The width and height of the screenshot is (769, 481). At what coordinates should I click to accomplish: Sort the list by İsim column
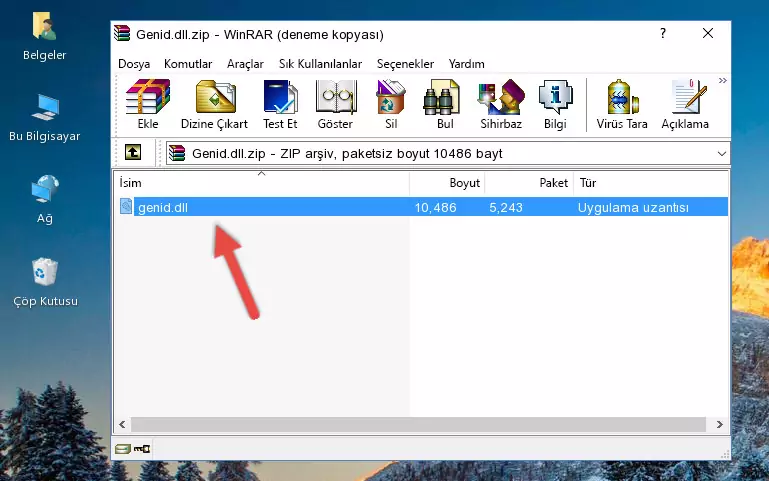262,183
